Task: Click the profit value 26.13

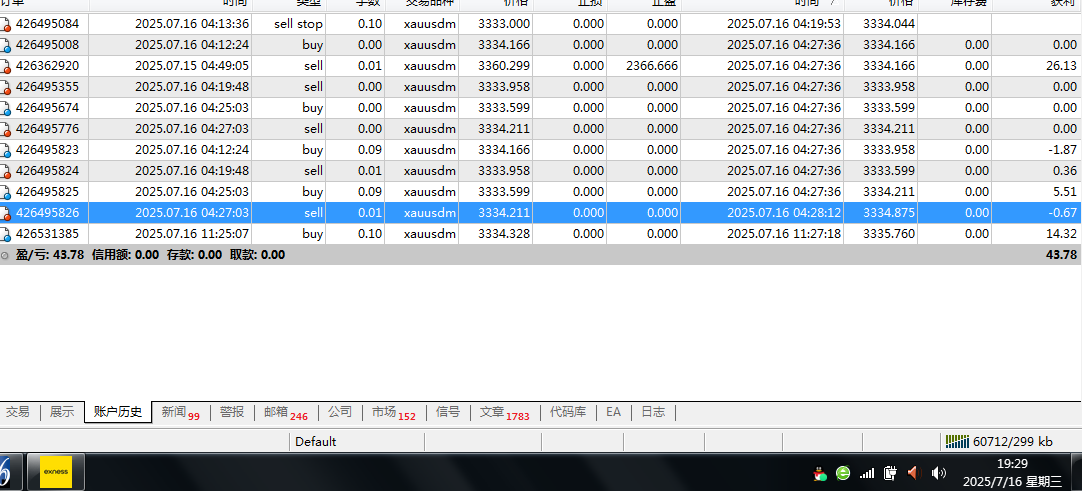Action: (x=1061, y=66)
